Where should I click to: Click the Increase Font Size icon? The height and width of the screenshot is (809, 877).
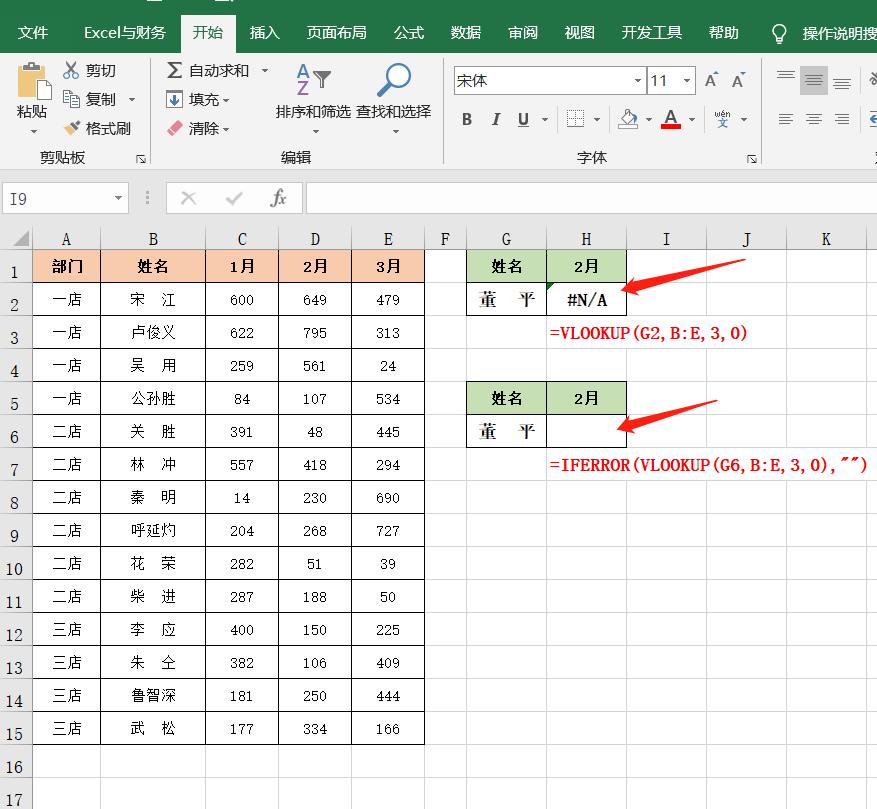pos(711,81)
